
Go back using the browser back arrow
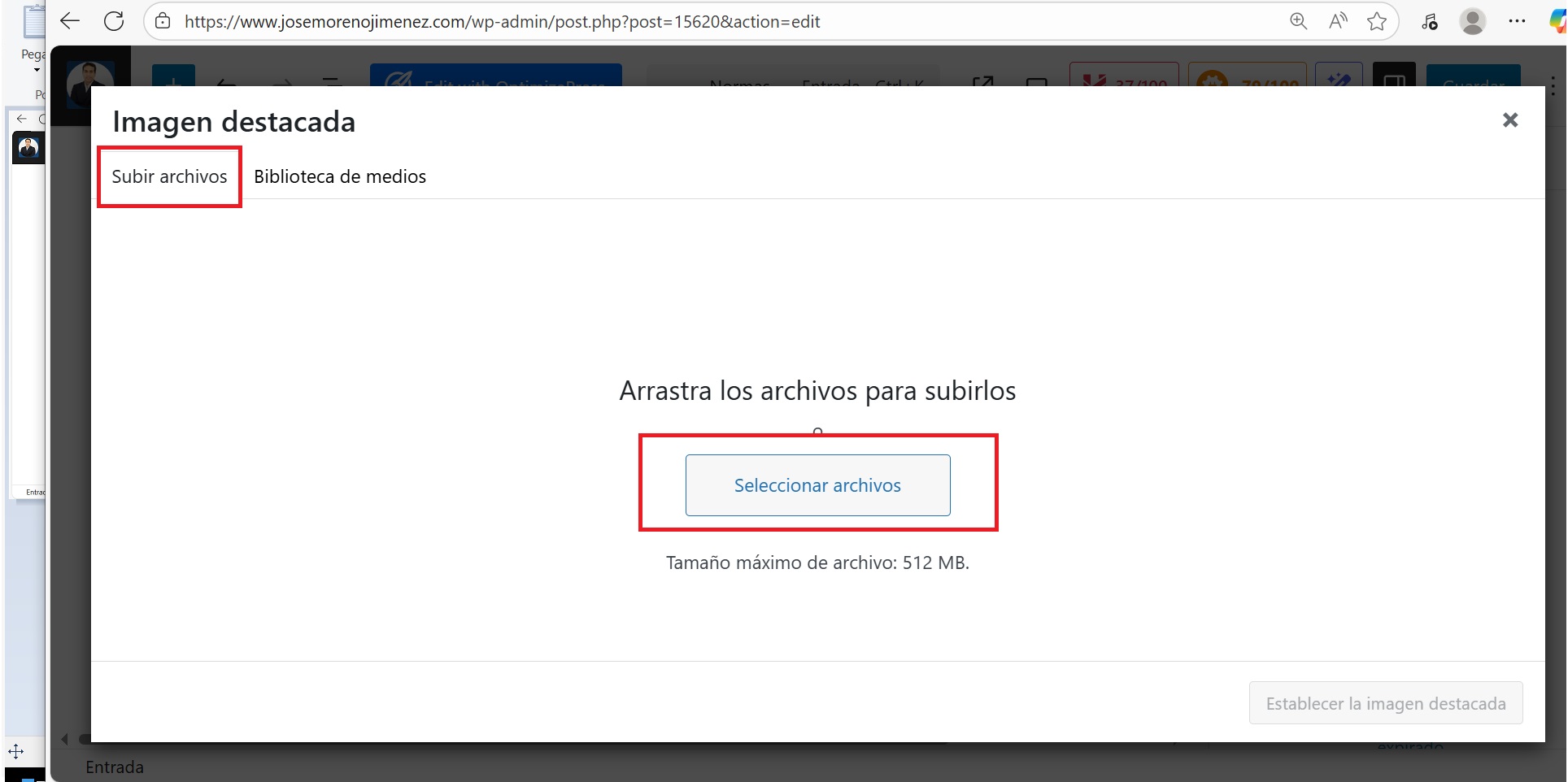click(x=71, y=22)
